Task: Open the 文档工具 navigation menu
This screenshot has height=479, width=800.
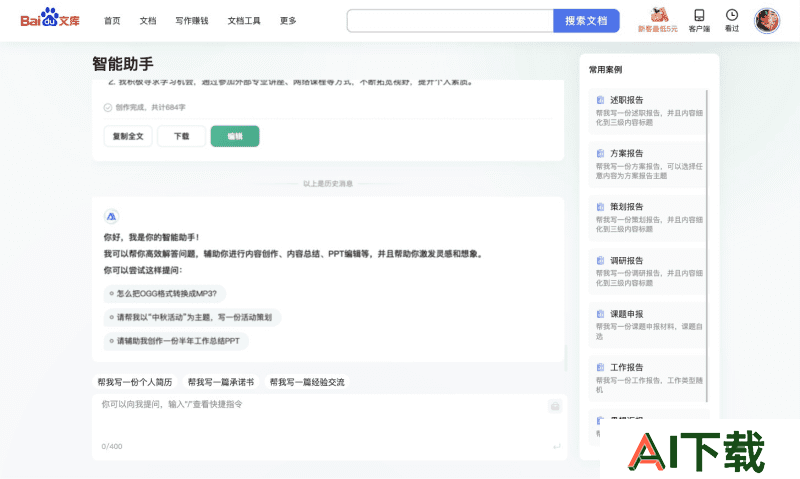Action: (244, 20)
